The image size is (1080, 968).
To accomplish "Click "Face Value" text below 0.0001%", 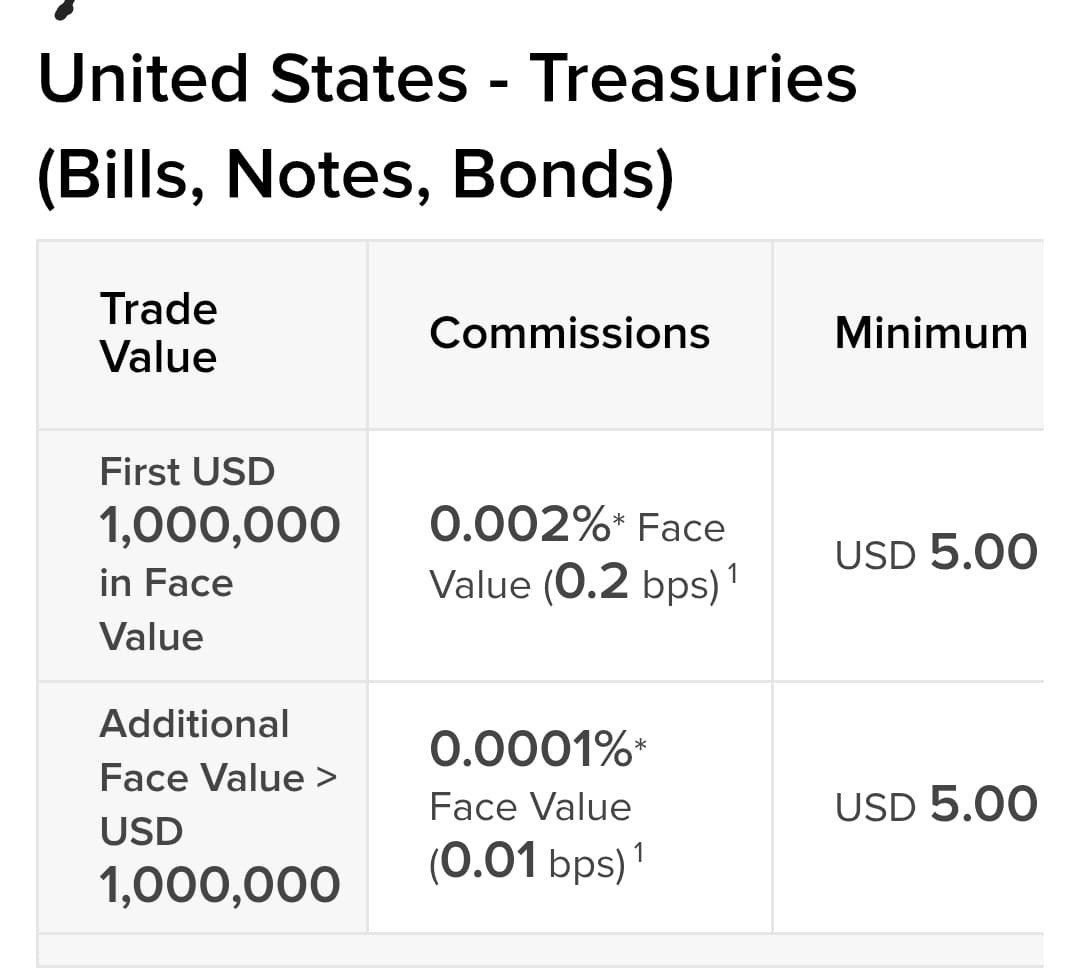I will click(x=530, y=806).
